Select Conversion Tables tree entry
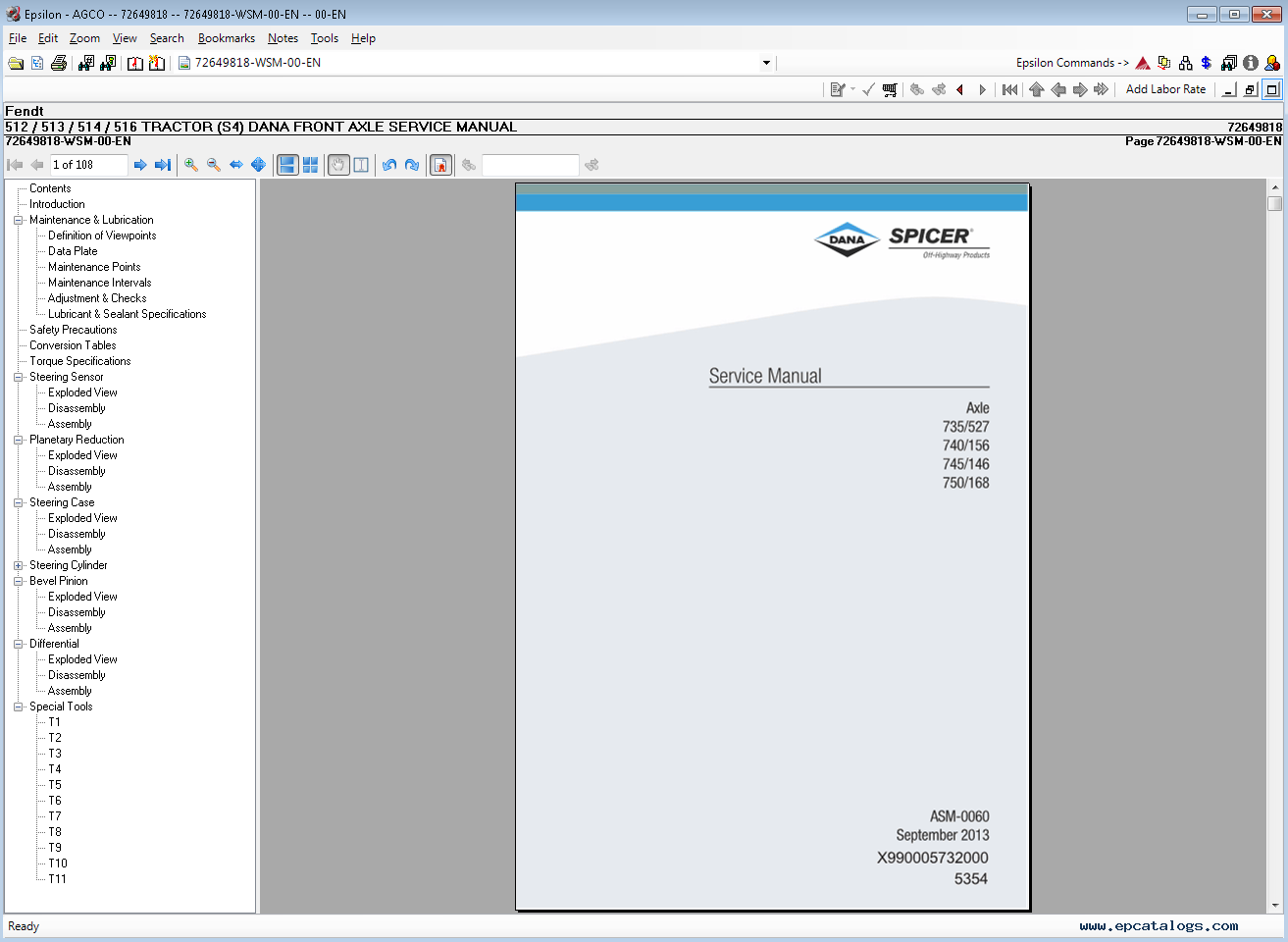 [x=73, y=345]
